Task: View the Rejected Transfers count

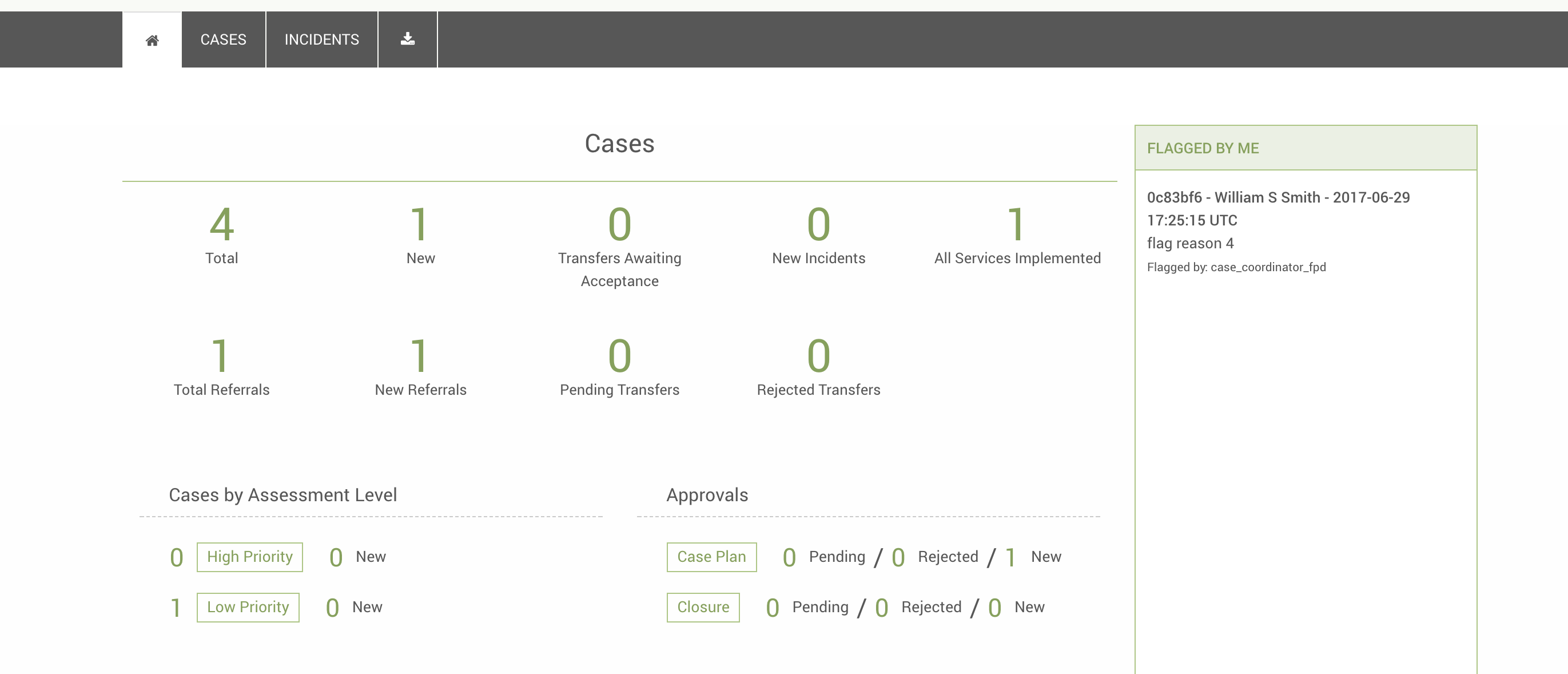Action: (819, 355)
